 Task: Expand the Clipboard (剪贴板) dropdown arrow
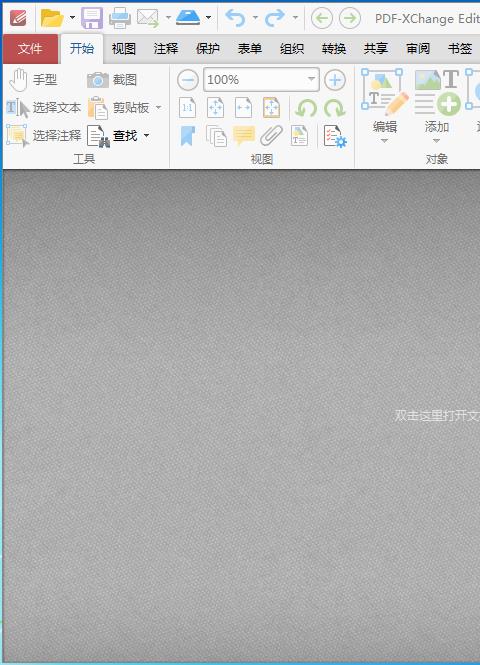(x=159, y=108)
